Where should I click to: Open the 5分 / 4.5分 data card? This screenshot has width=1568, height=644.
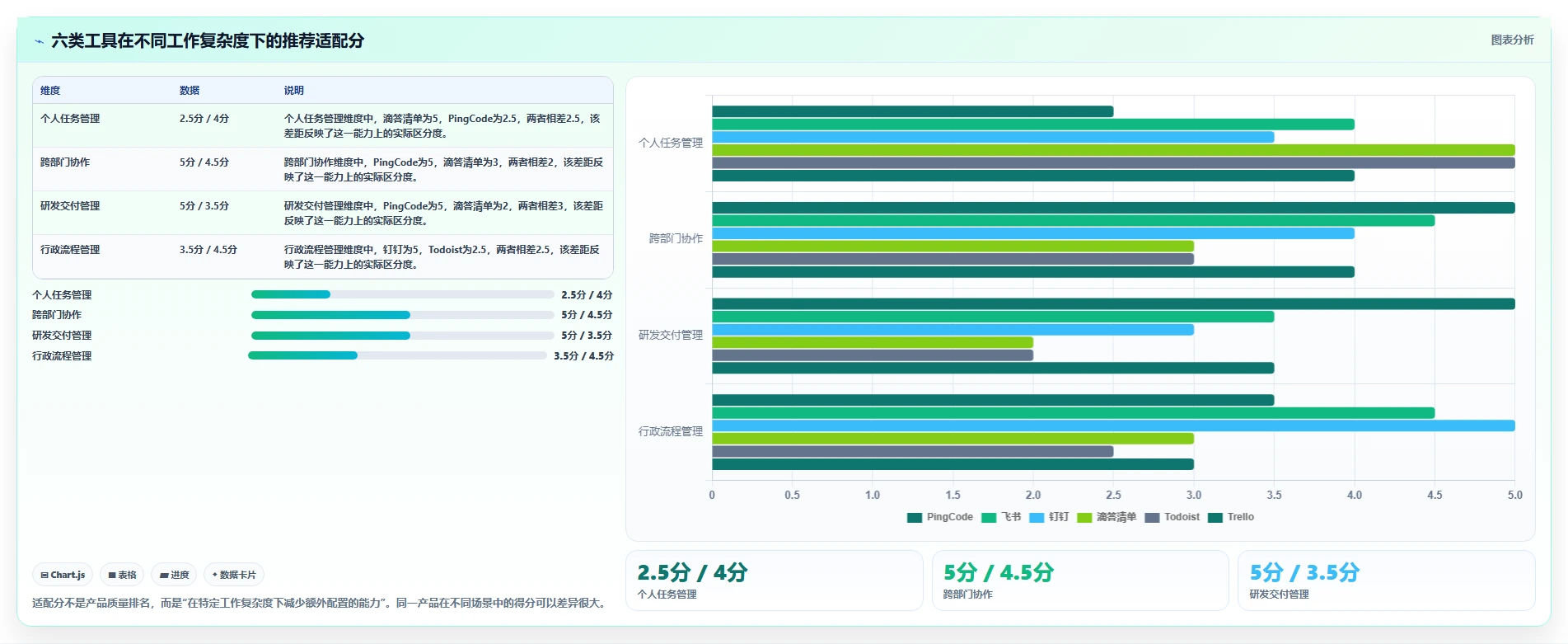click(x=1080, y=581)
